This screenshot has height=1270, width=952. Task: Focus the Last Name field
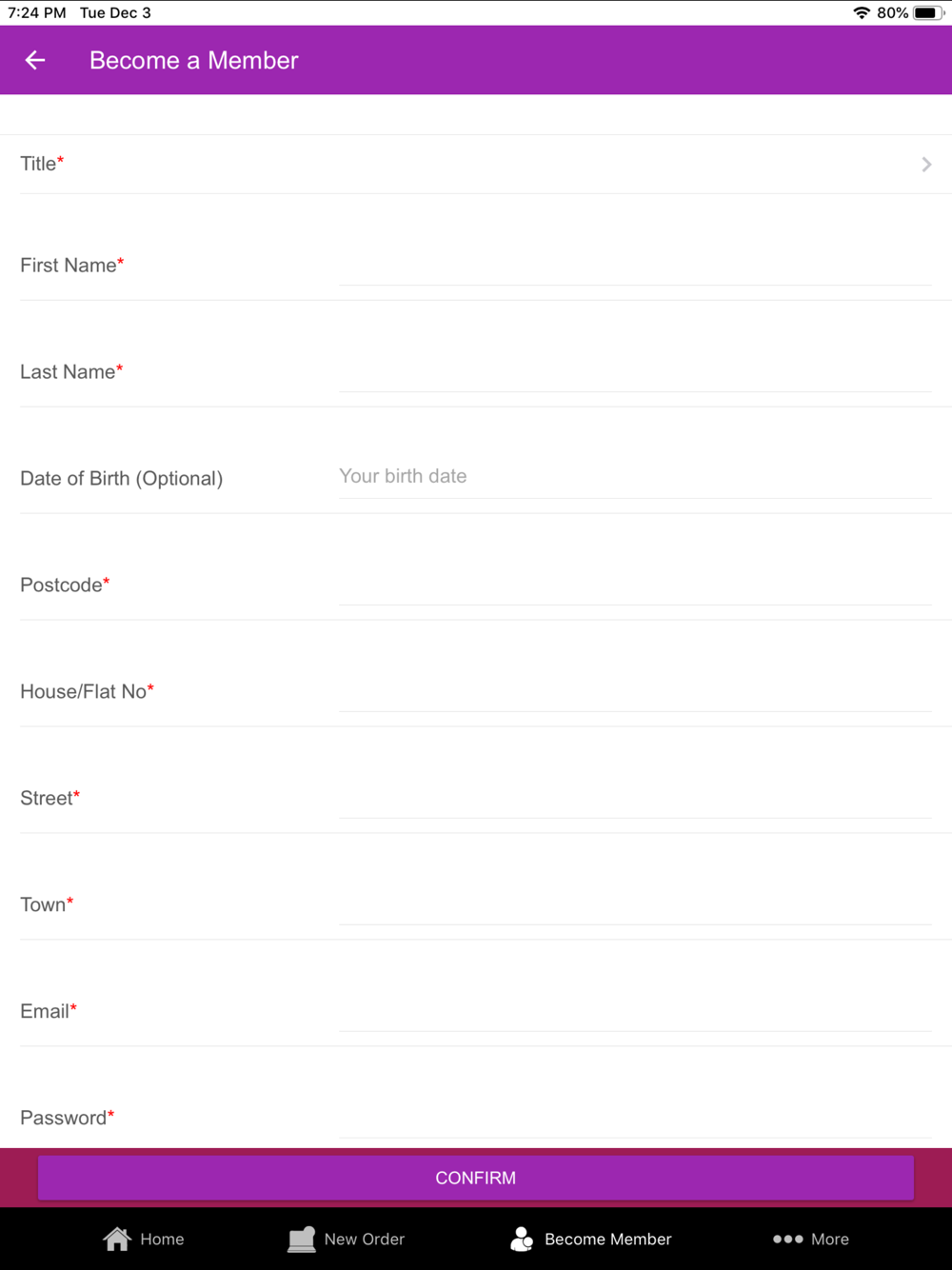tap(634, 371)
